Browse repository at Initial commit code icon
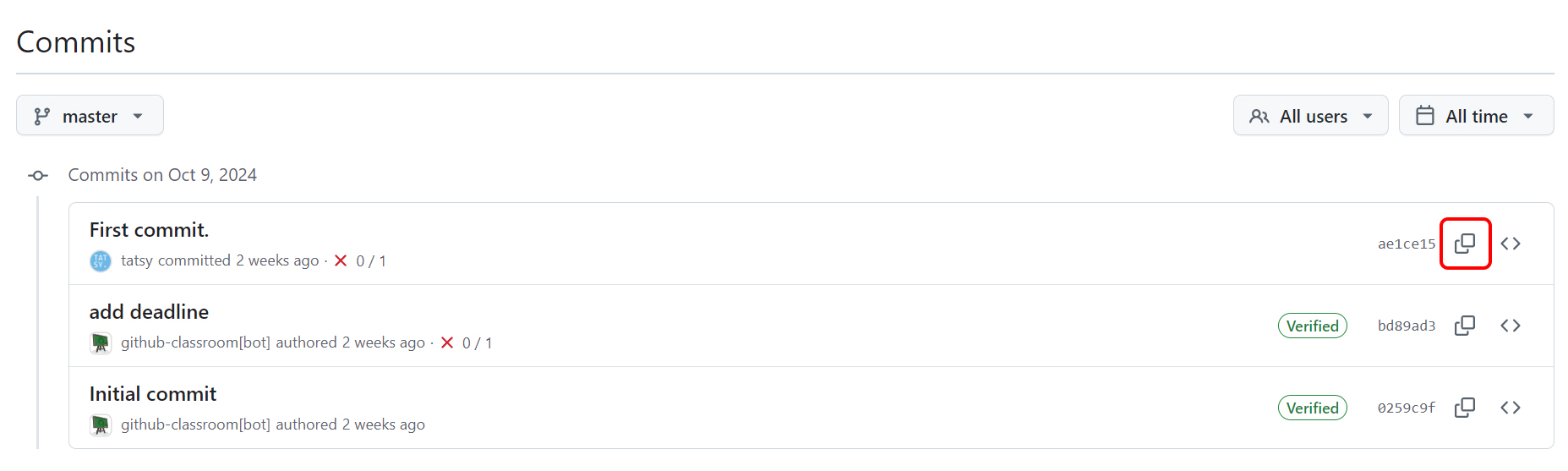The image size is (1568, 471). coord(1511,408)
